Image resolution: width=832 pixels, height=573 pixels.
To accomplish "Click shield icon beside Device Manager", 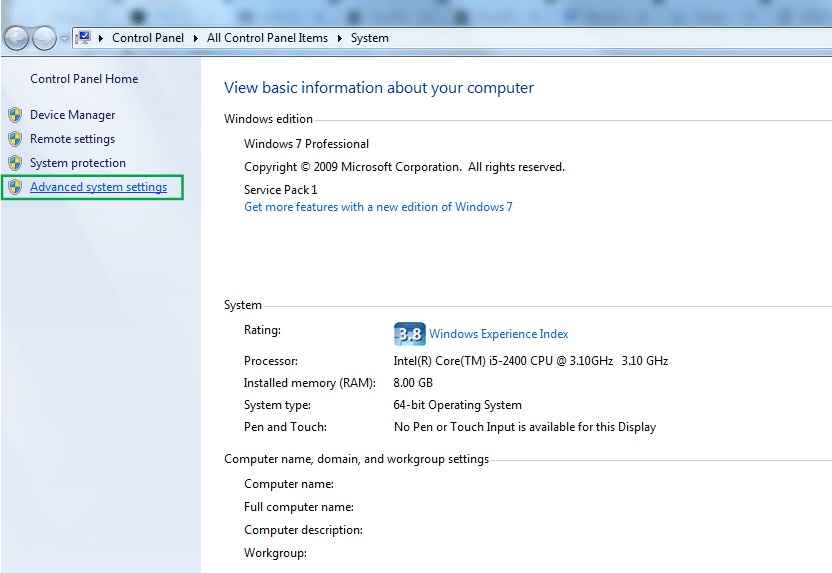I will coord(15,115).
